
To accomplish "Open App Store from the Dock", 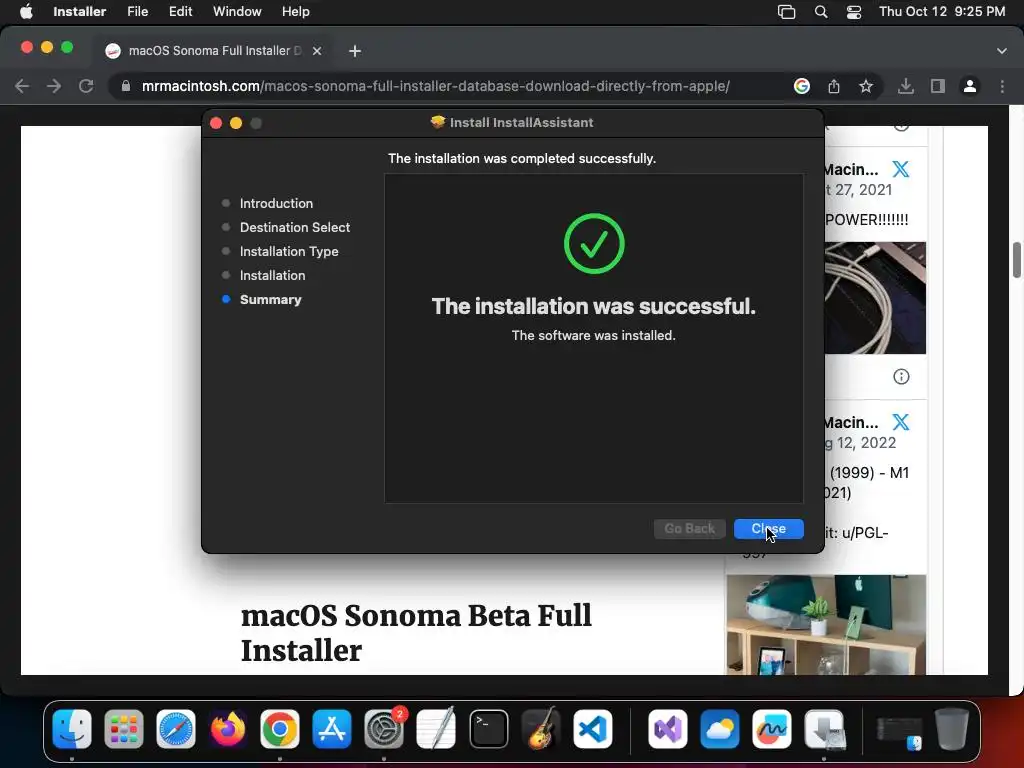I will [332, 729].
